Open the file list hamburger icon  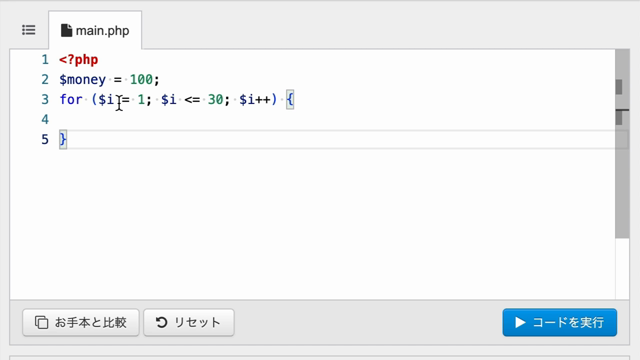click(x=29, y=30)
